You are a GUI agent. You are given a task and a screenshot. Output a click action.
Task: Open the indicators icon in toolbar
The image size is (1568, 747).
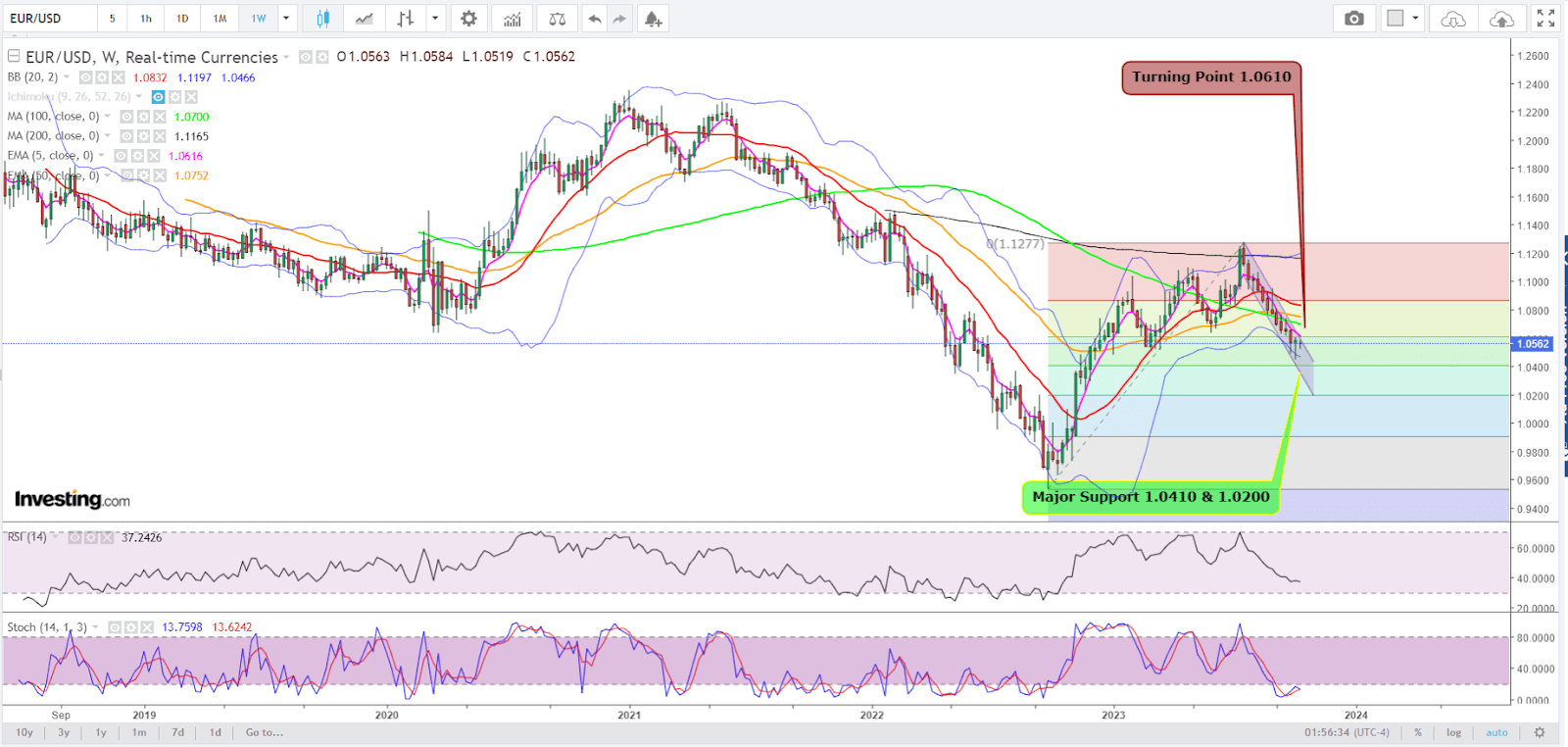pyautogui.click(x=513, y=19)
